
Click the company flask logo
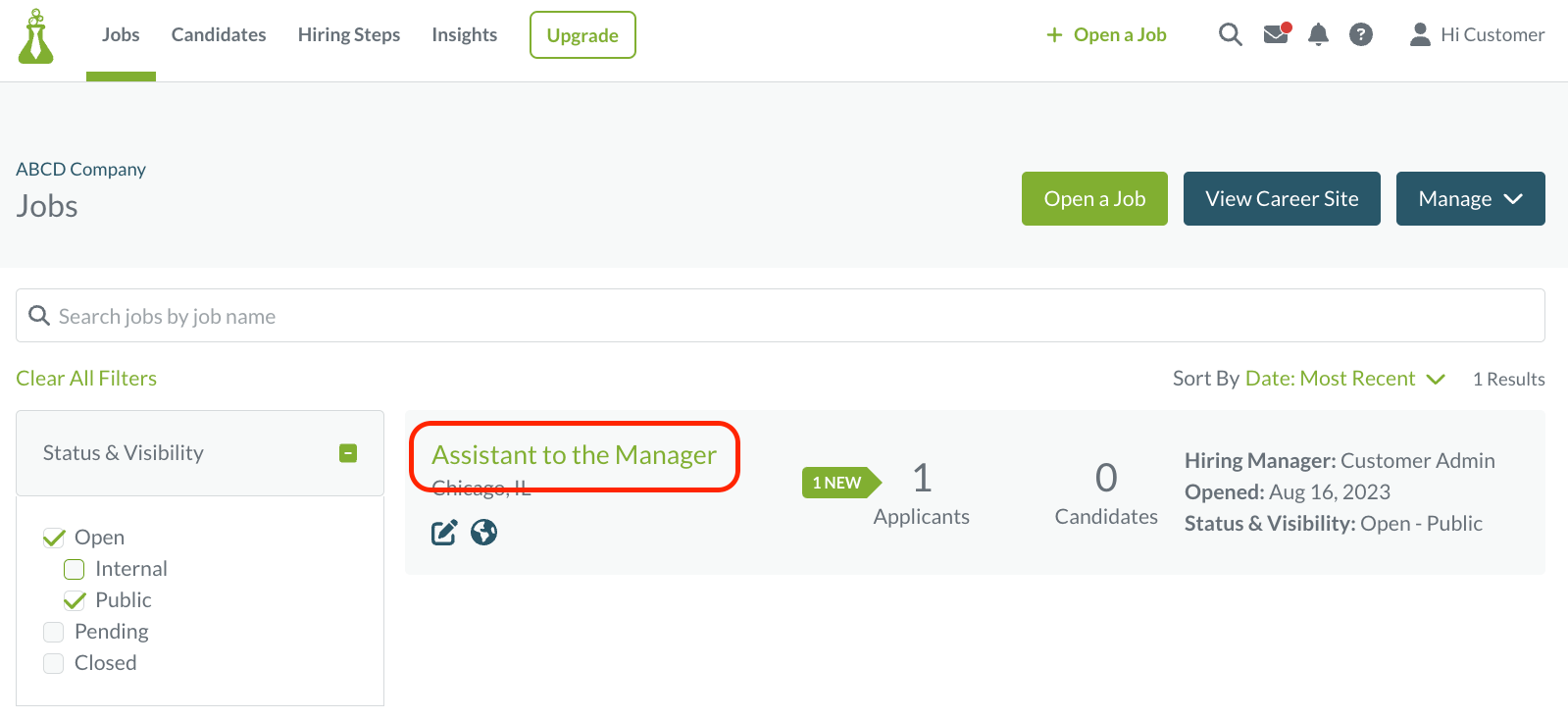(x=35, y=34)
